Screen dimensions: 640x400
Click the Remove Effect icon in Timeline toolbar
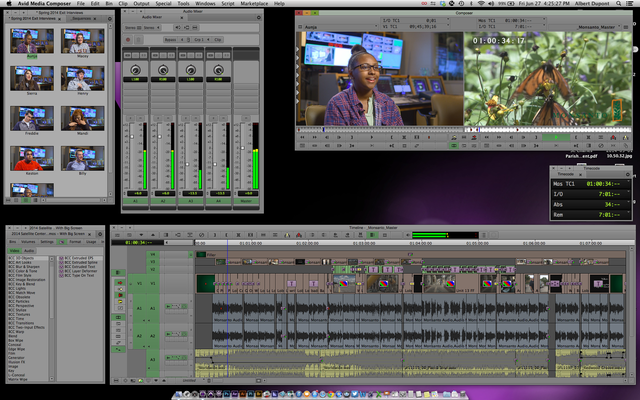click(202, 235)
